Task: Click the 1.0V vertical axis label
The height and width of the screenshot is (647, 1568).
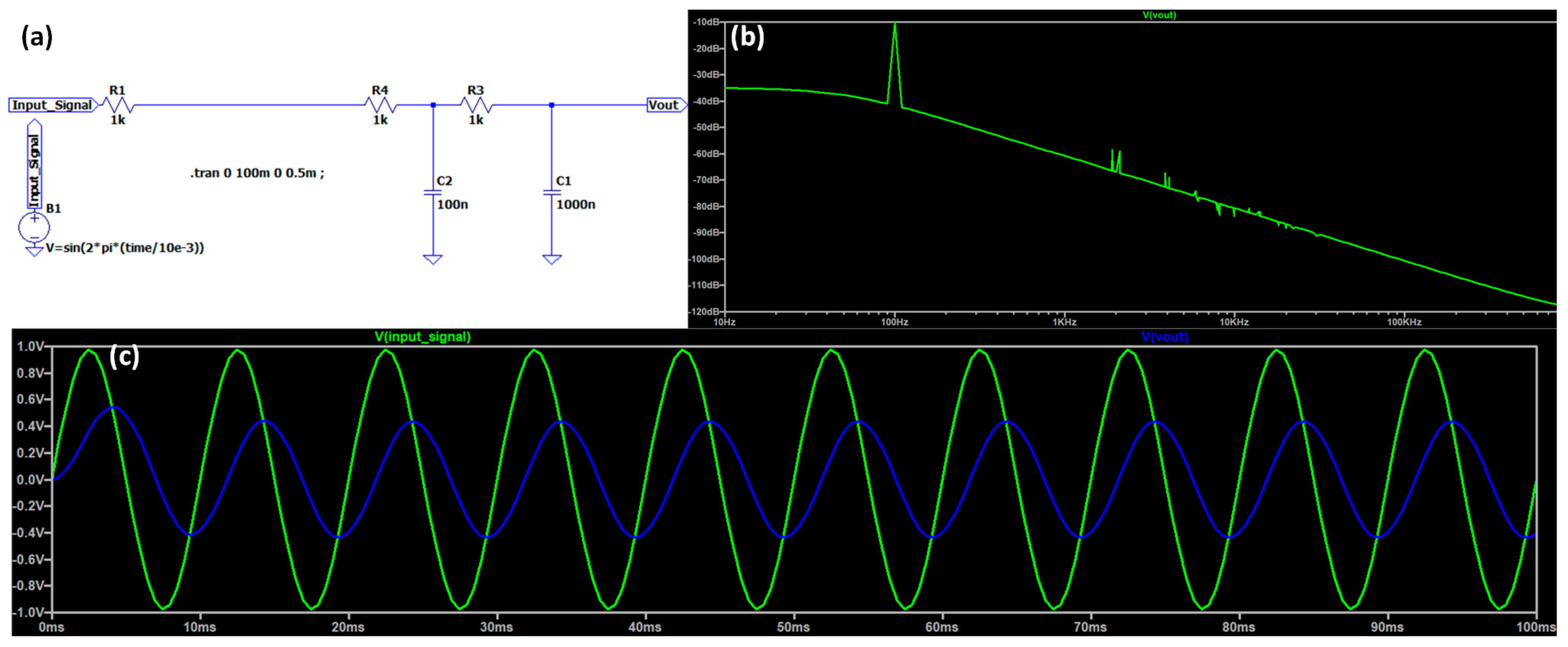Action: [30, 347]
